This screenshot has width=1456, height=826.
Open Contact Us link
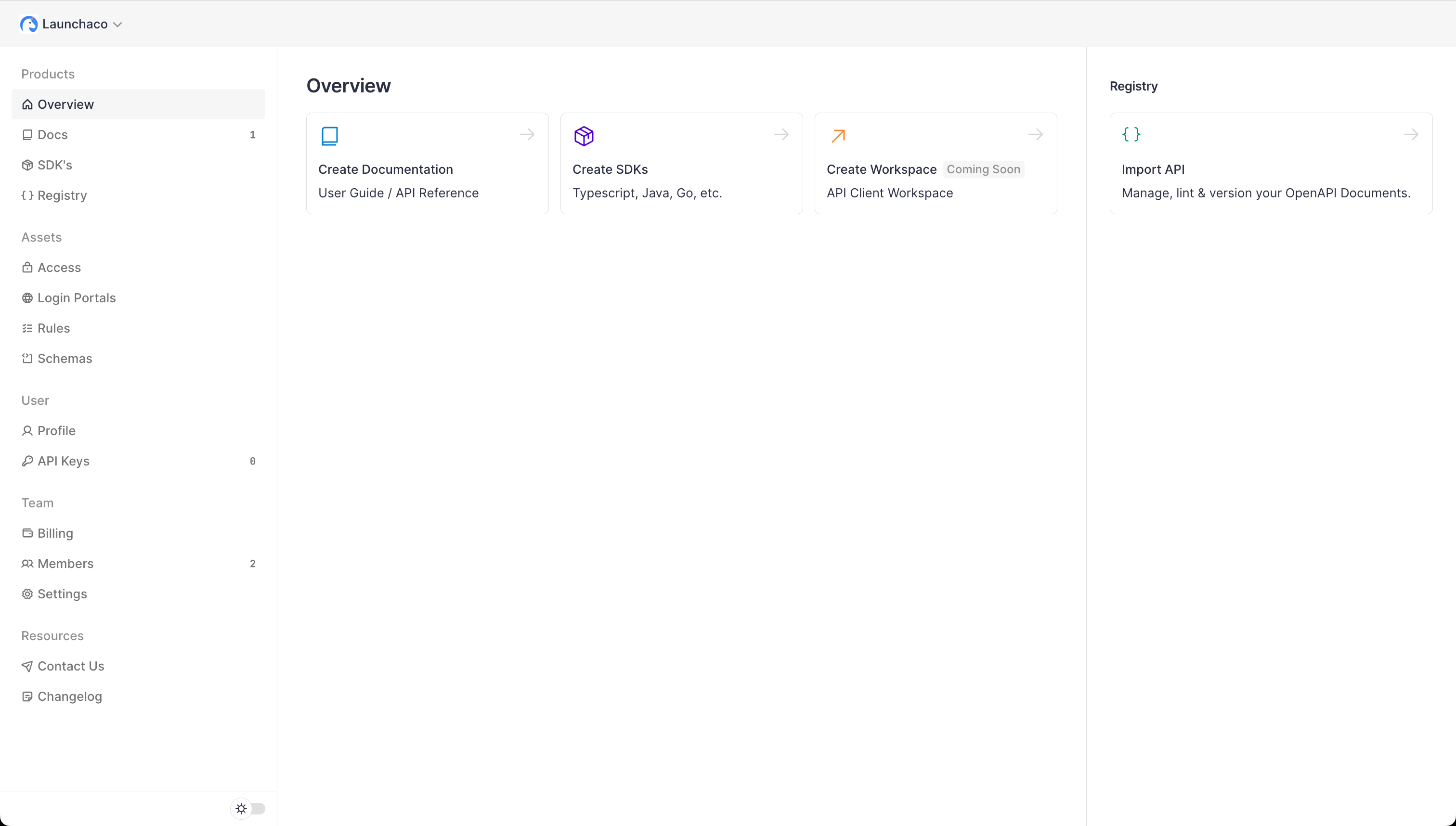(x=139, y=667)
